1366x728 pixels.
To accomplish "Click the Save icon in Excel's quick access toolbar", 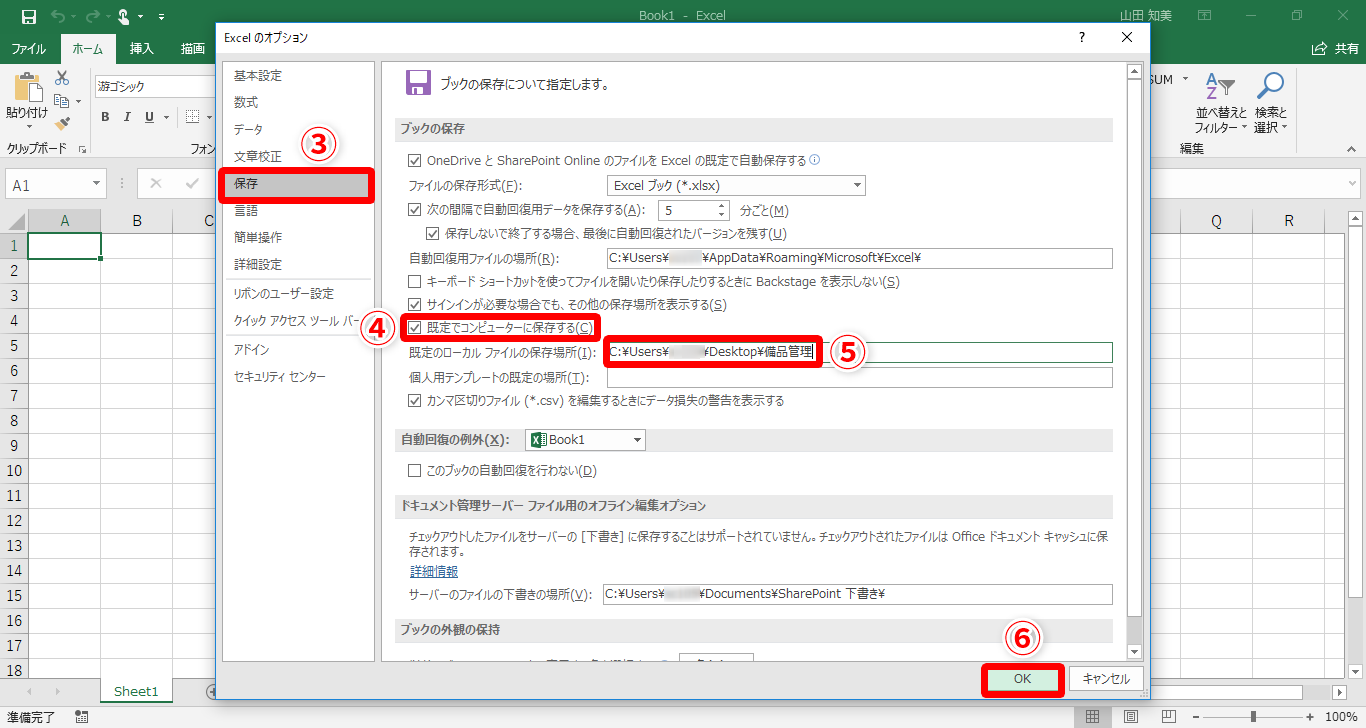I will pos(28,16).
